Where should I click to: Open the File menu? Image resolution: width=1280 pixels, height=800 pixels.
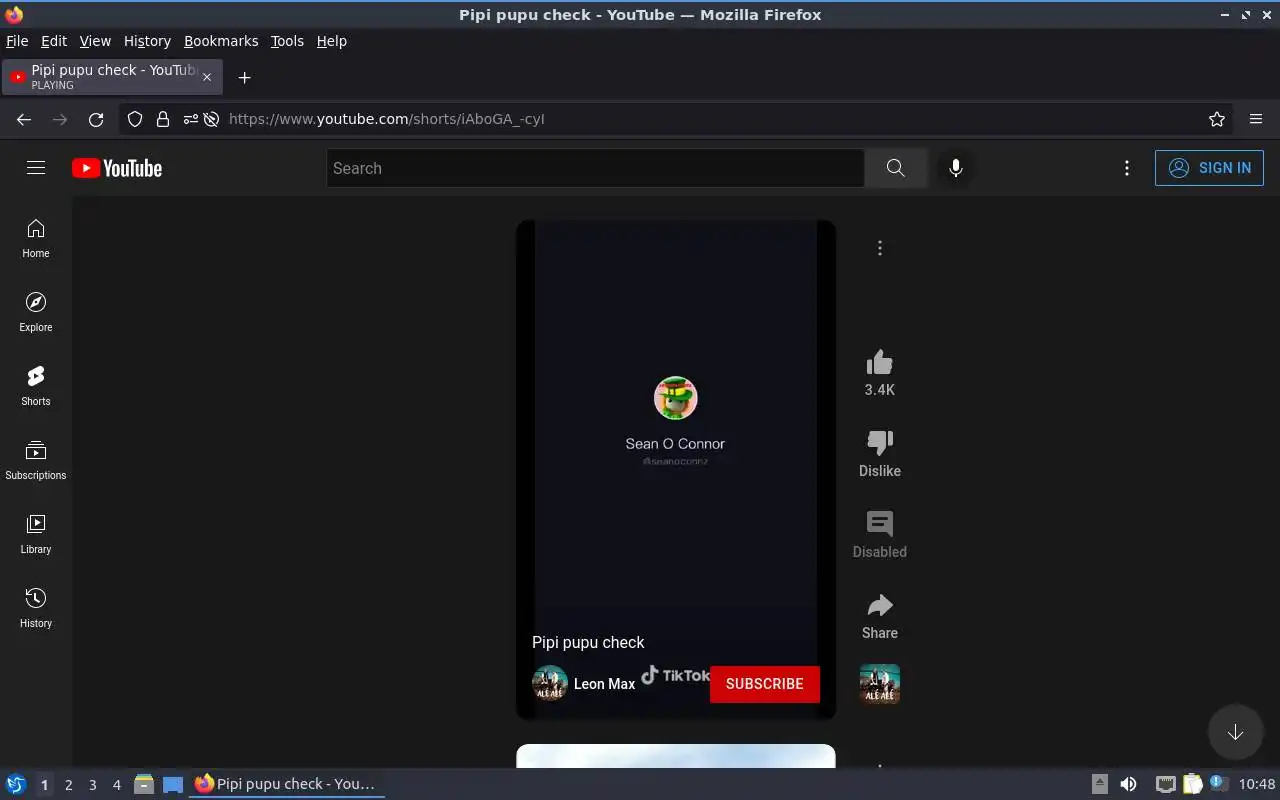(17, 41)
